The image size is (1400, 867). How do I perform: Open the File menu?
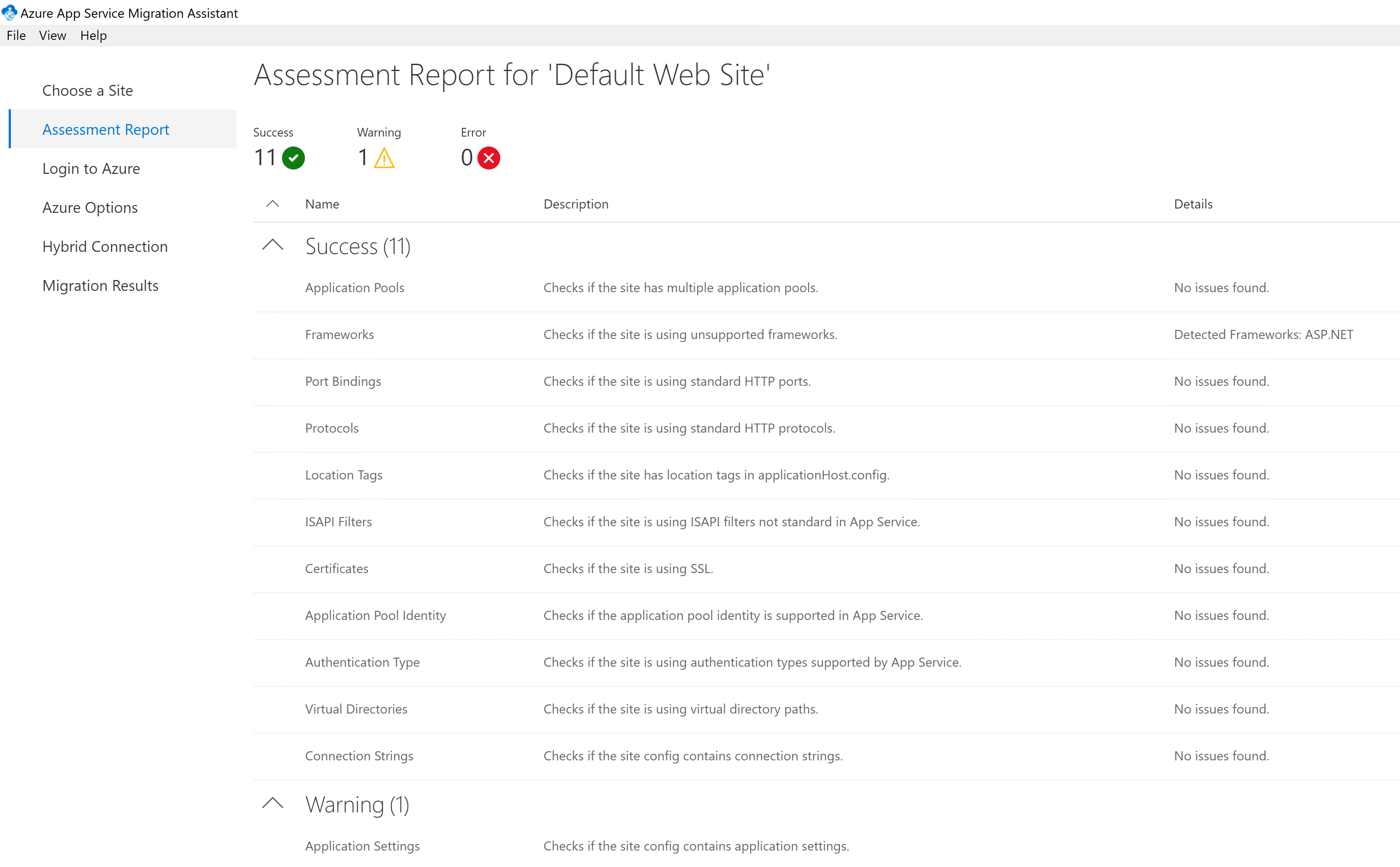16,36
